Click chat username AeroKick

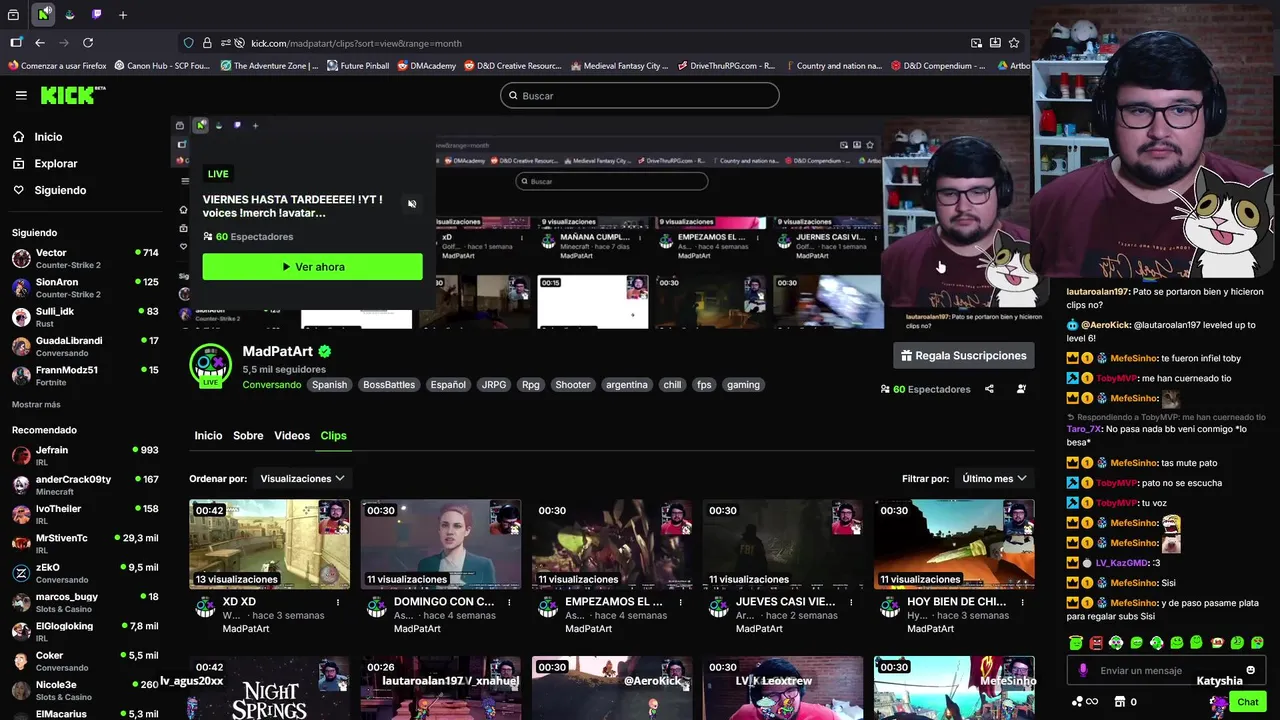(1104, 325)
